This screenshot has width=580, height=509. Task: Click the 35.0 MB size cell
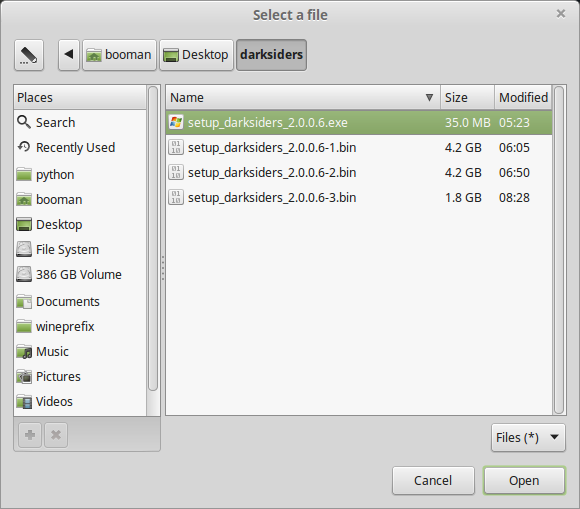468,122
